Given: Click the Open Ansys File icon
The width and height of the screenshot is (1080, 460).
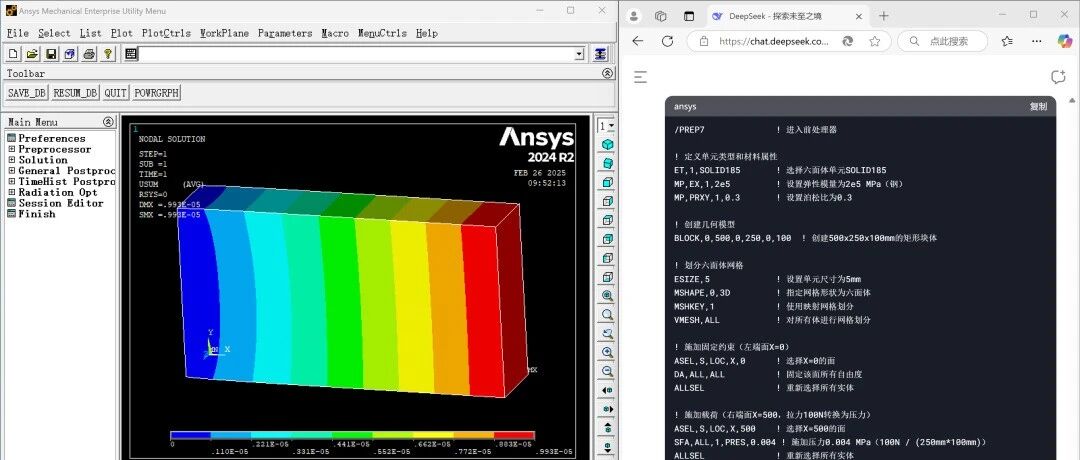Looking at the screenshot, I should coord(32,54).
